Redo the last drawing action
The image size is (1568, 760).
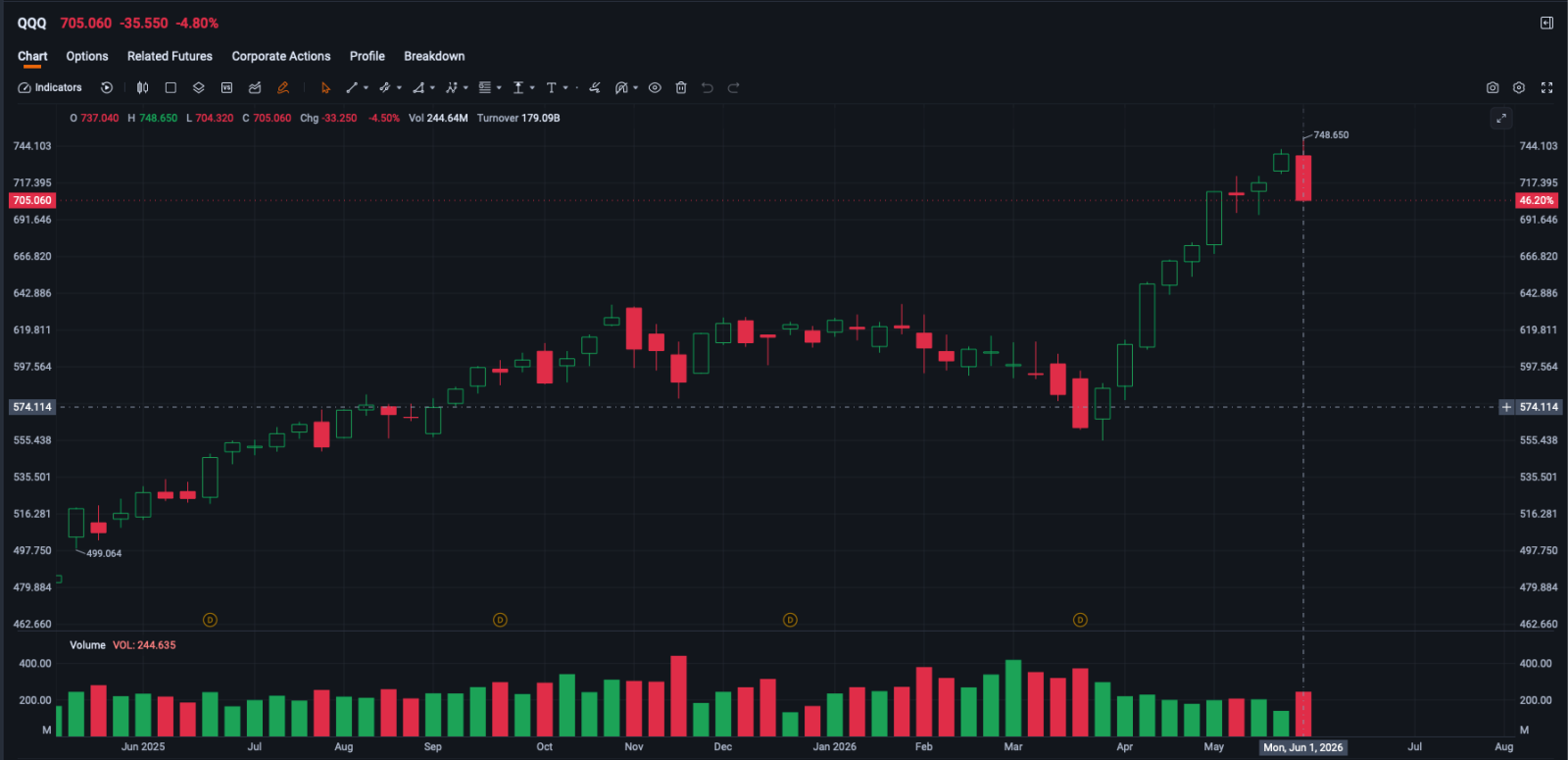pyautogui.click(x=733, y=87)
